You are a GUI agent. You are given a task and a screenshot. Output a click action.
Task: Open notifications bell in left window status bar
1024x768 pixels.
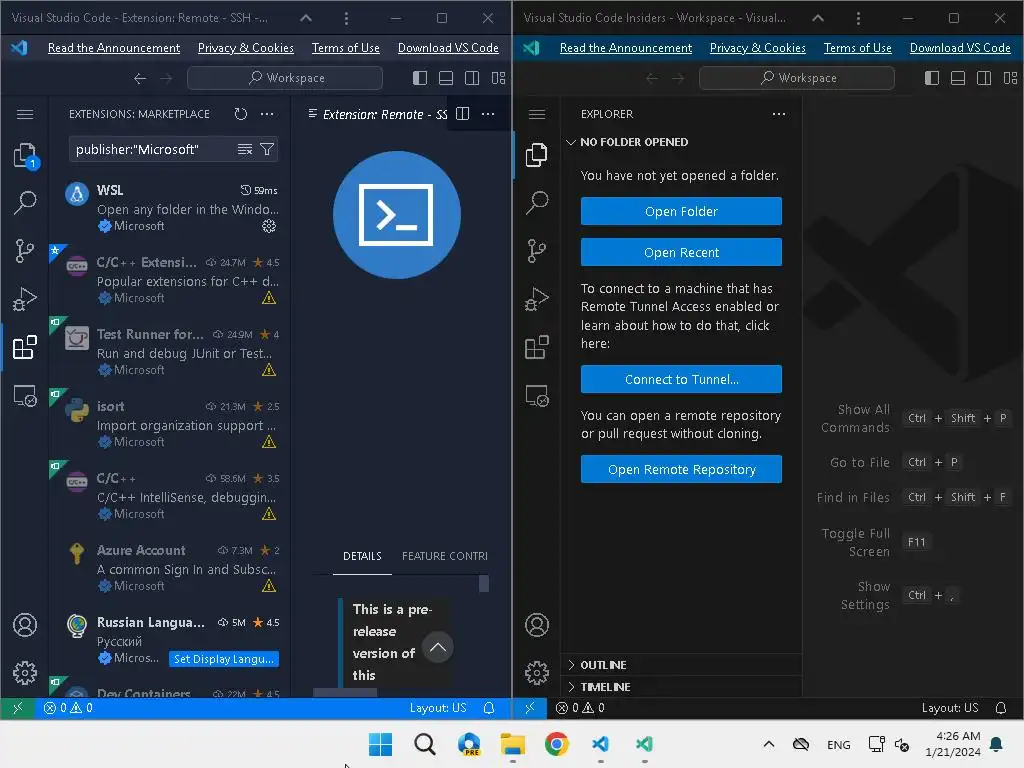pos(488,708)
